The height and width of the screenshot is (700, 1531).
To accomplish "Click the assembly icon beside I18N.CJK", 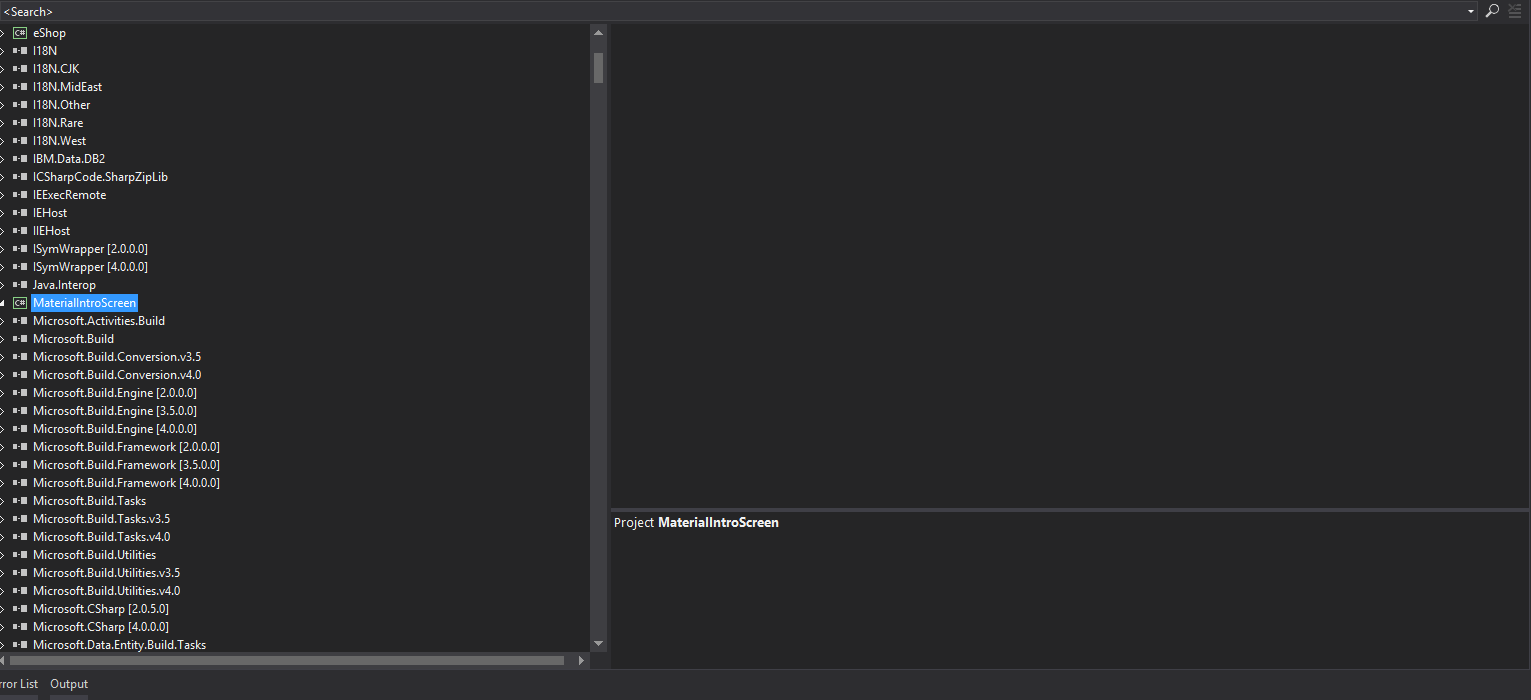I will pyautogui.click(x=20, y=69).
